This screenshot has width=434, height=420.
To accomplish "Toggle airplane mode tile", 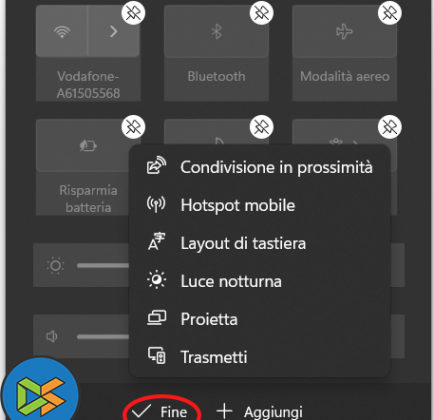I will pos(344,32).
